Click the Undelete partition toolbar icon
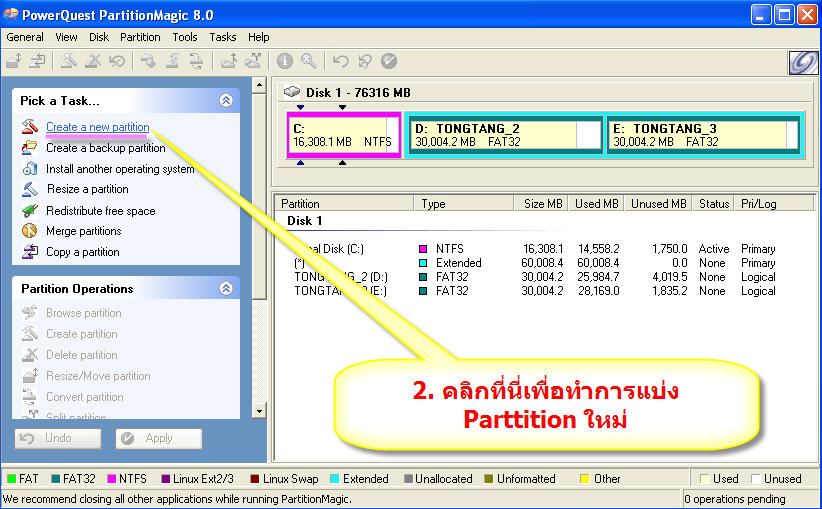This screenshot has width=822, height=509. pos(117,61)
